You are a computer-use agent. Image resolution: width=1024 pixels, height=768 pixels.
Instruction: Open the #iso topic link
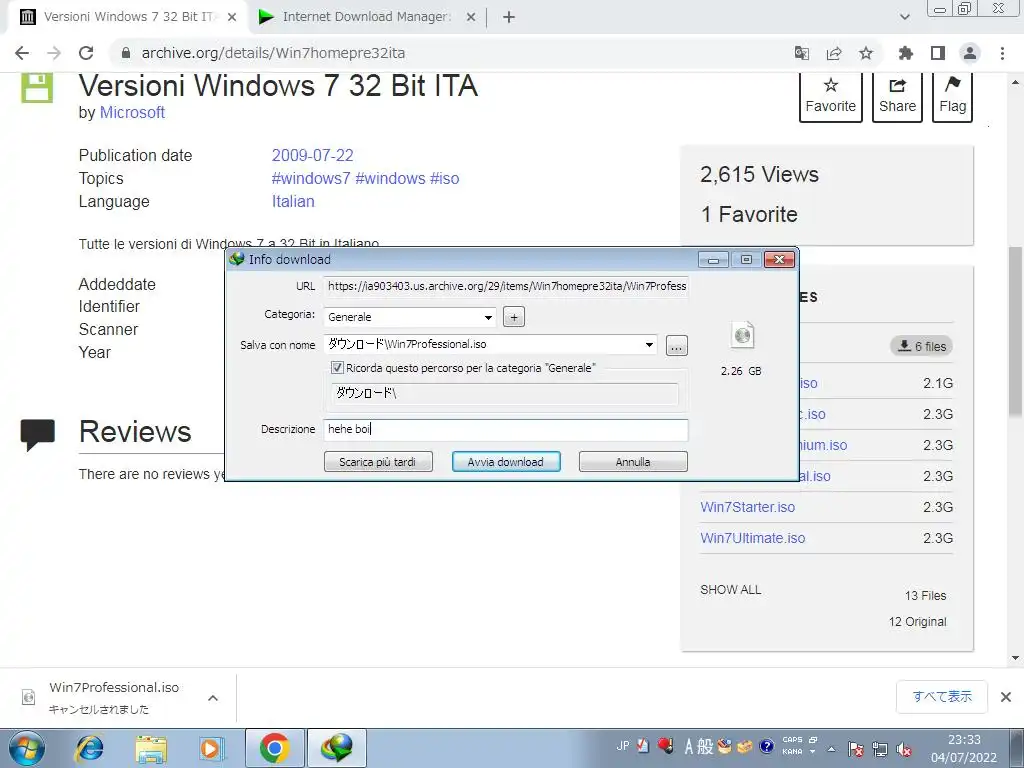click(x=444, y=178)
